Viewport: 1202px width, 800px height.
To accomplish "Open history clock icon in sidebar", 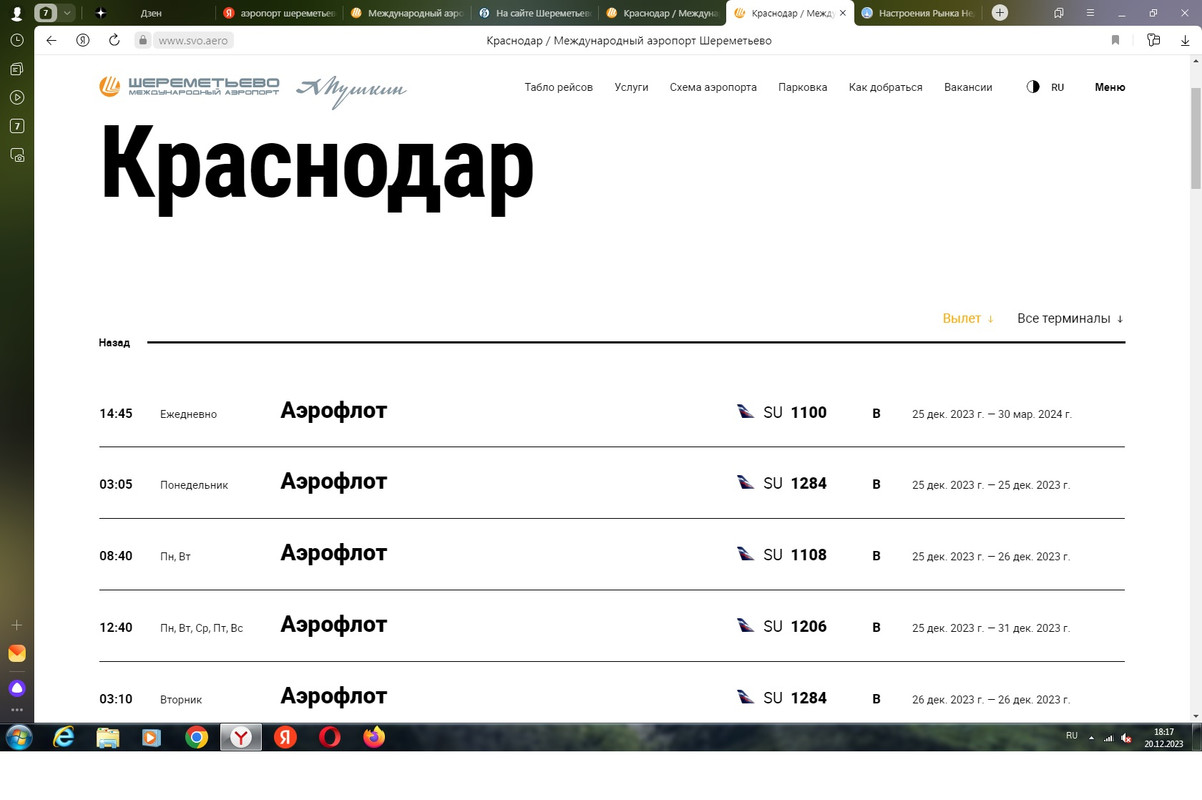I will tap(16, 40).
